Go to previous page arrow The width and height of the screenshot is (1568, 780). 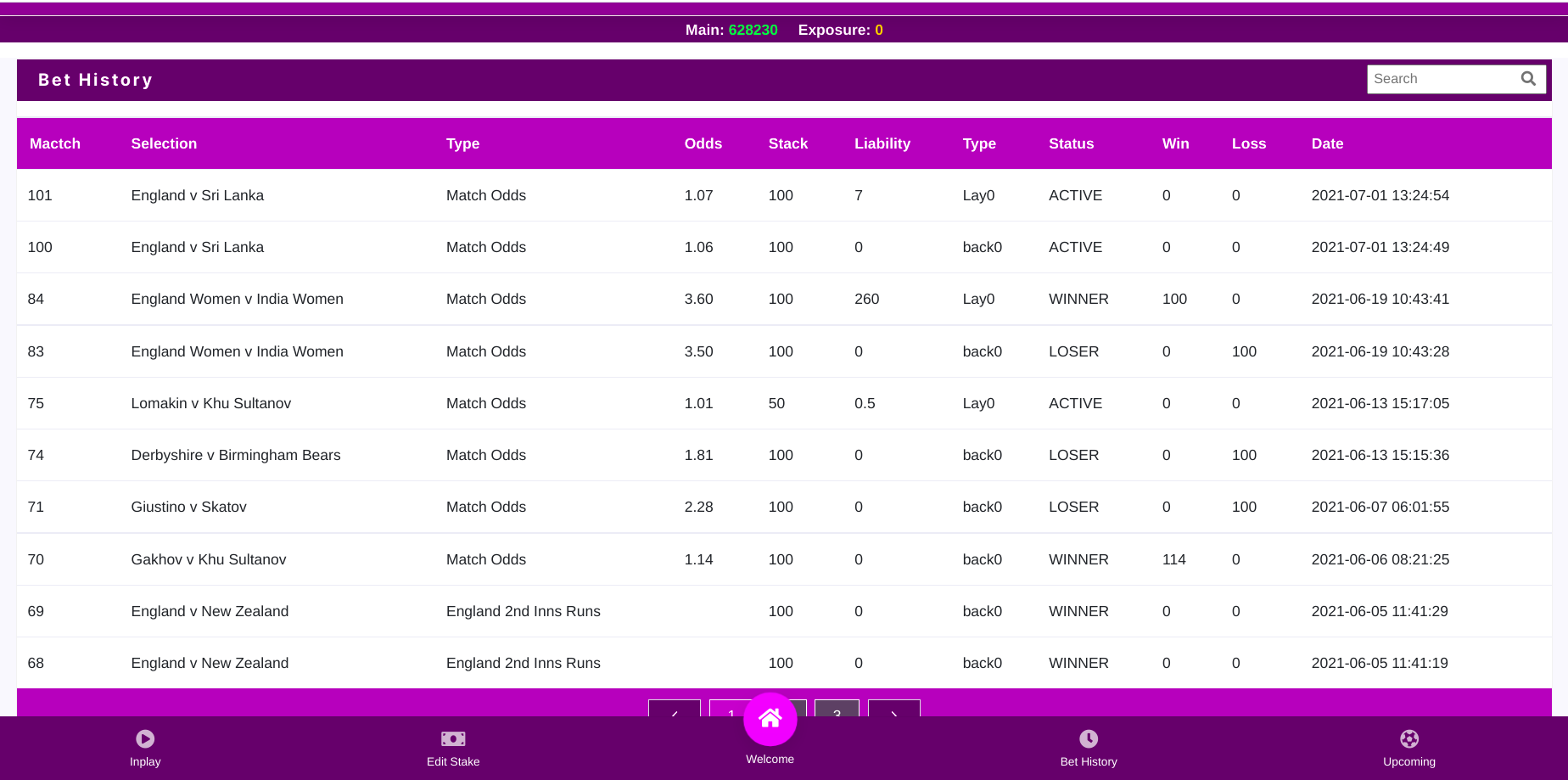click(x=675, y=709)
